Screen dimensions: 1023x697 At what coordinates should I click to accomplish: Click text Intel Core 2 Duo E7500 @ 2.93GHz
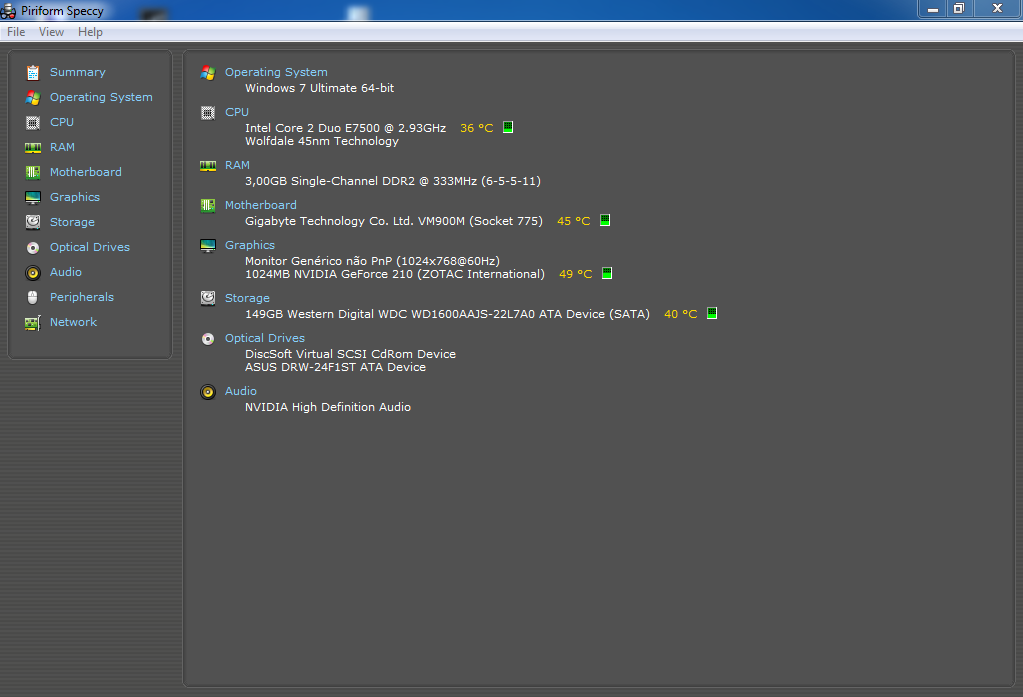346,129
